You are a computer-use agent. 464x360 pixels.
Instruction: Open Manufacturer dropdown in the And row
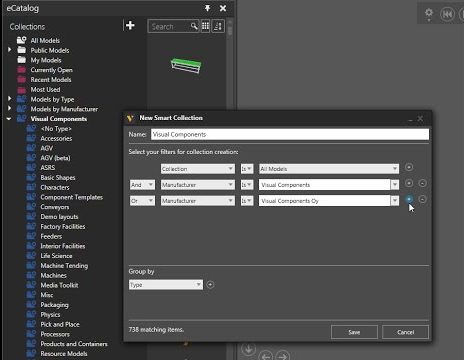point(198,185)
